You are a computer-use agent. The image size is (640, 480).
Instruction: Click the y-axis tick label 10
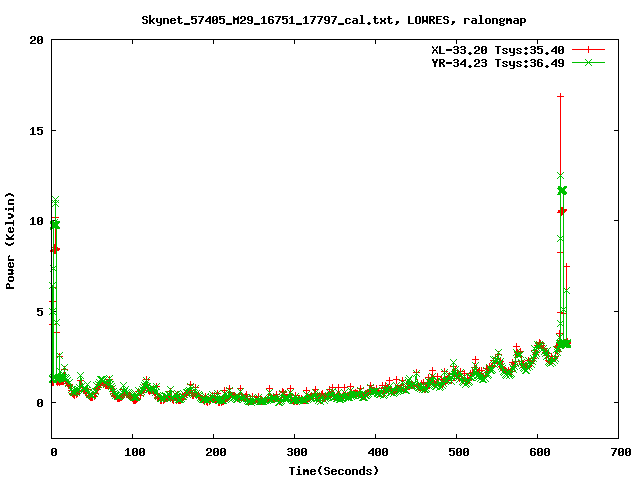pyautogui.click(x=36, y=221)
